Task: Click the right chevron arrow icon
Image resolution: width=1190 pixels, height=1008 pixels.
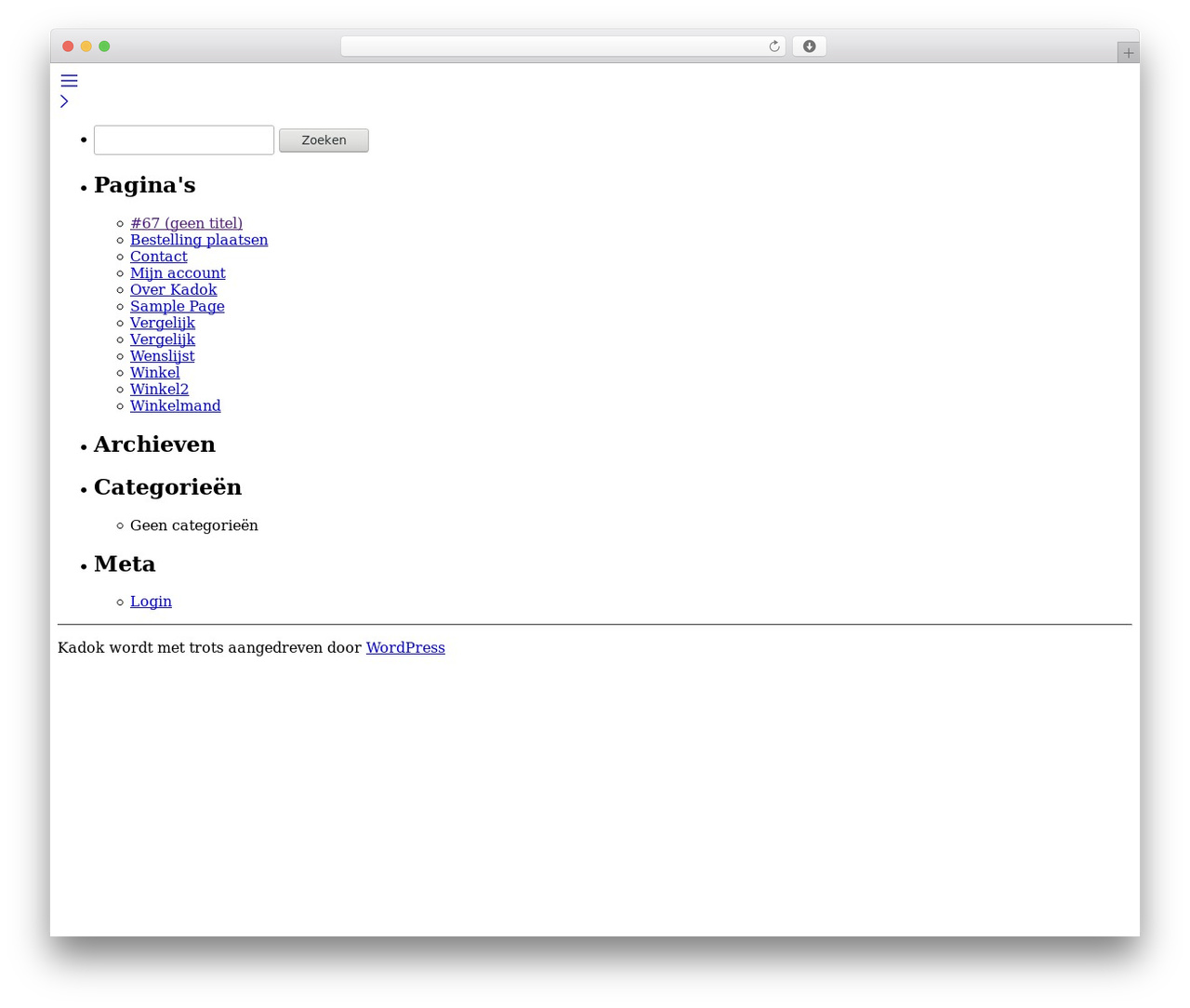Action: point(64,101)
